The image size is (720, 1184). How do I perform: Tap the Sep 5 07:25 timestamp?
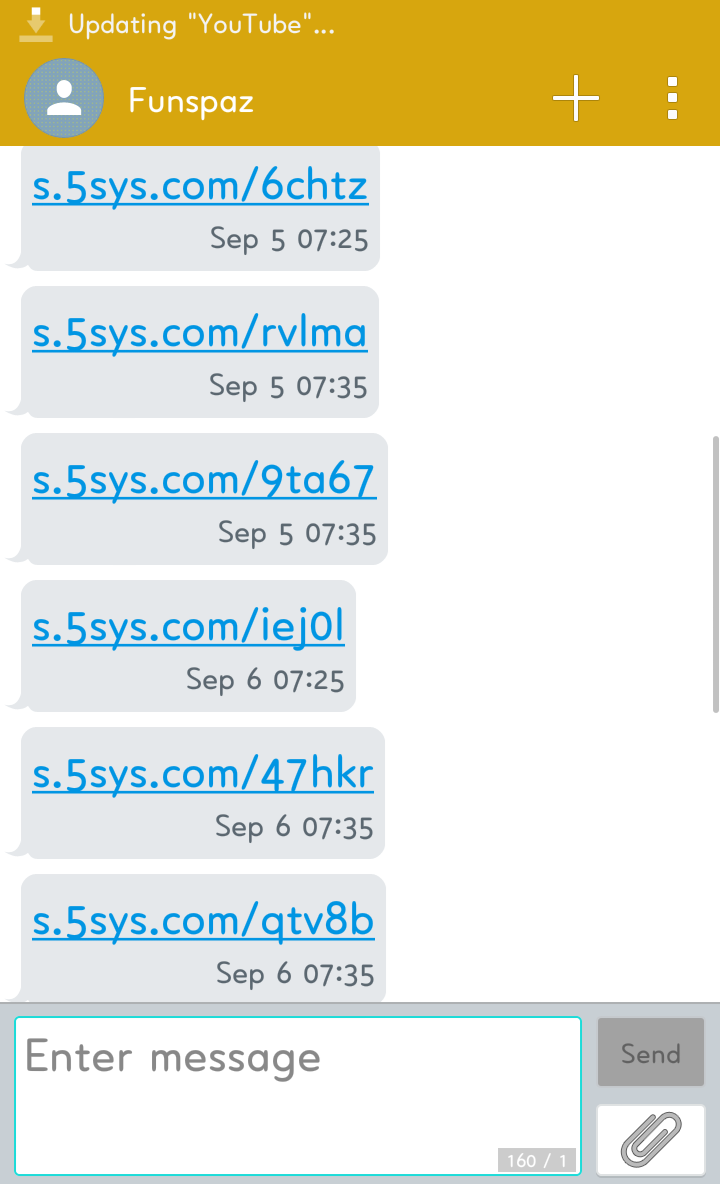point(289,239)
